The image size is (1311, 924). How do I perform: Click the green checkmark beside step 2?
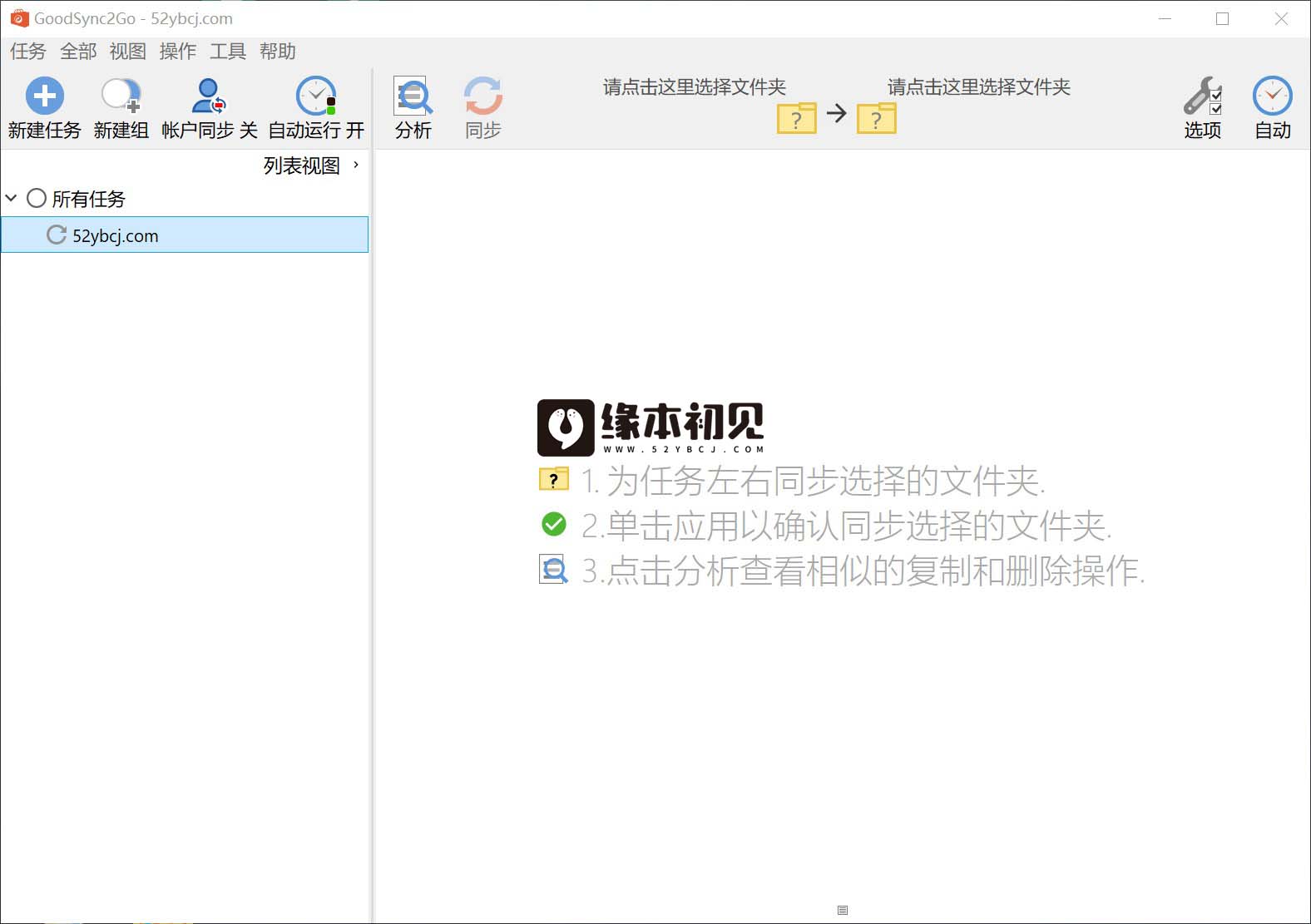point(554,524)
